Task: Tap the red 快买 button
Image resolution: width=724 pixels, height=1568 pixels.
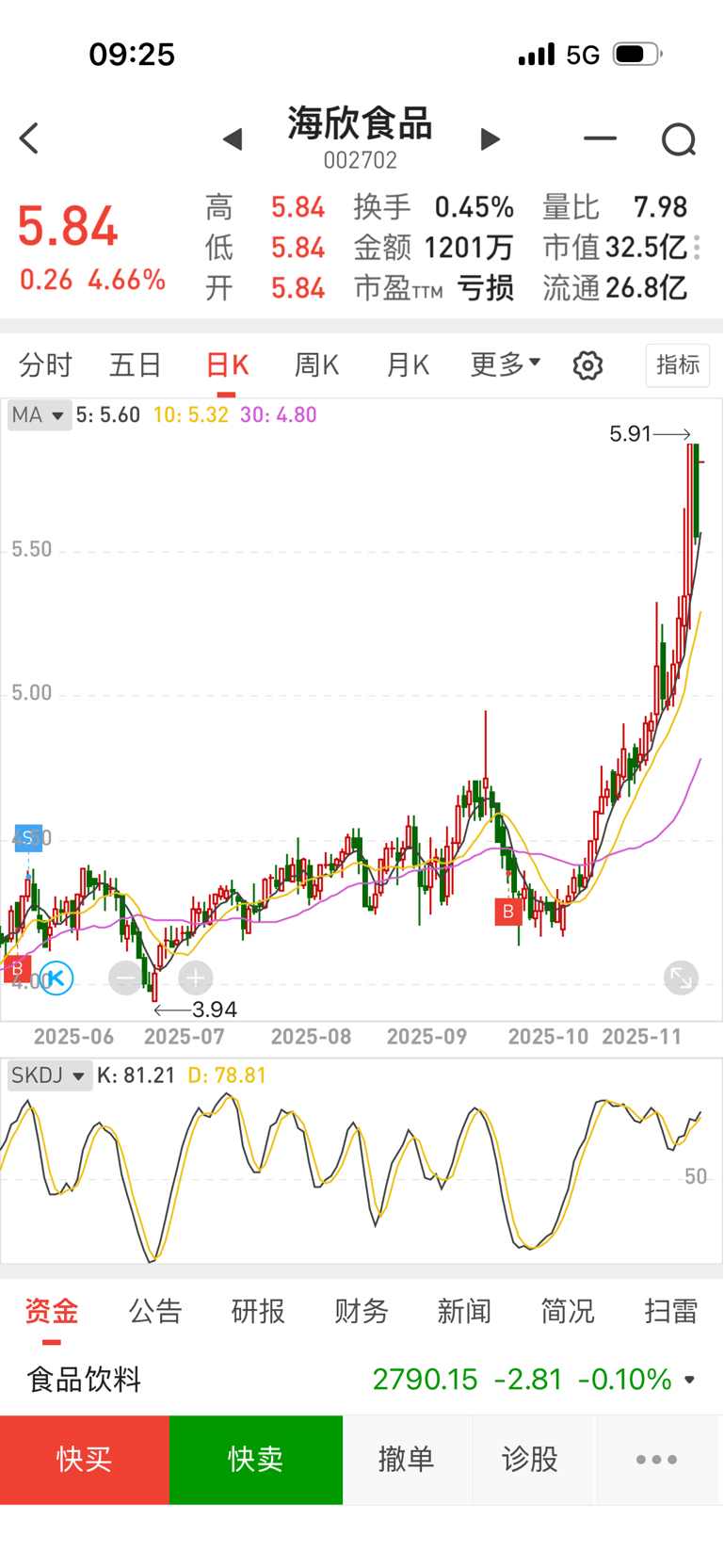Action: coord(85,1460)
